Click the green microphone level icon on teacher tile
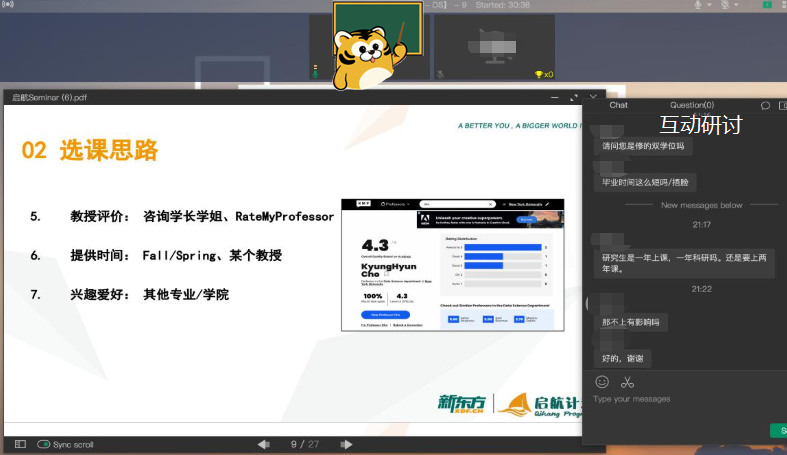The height and width of the screenshot is (455, 787). 315,71
